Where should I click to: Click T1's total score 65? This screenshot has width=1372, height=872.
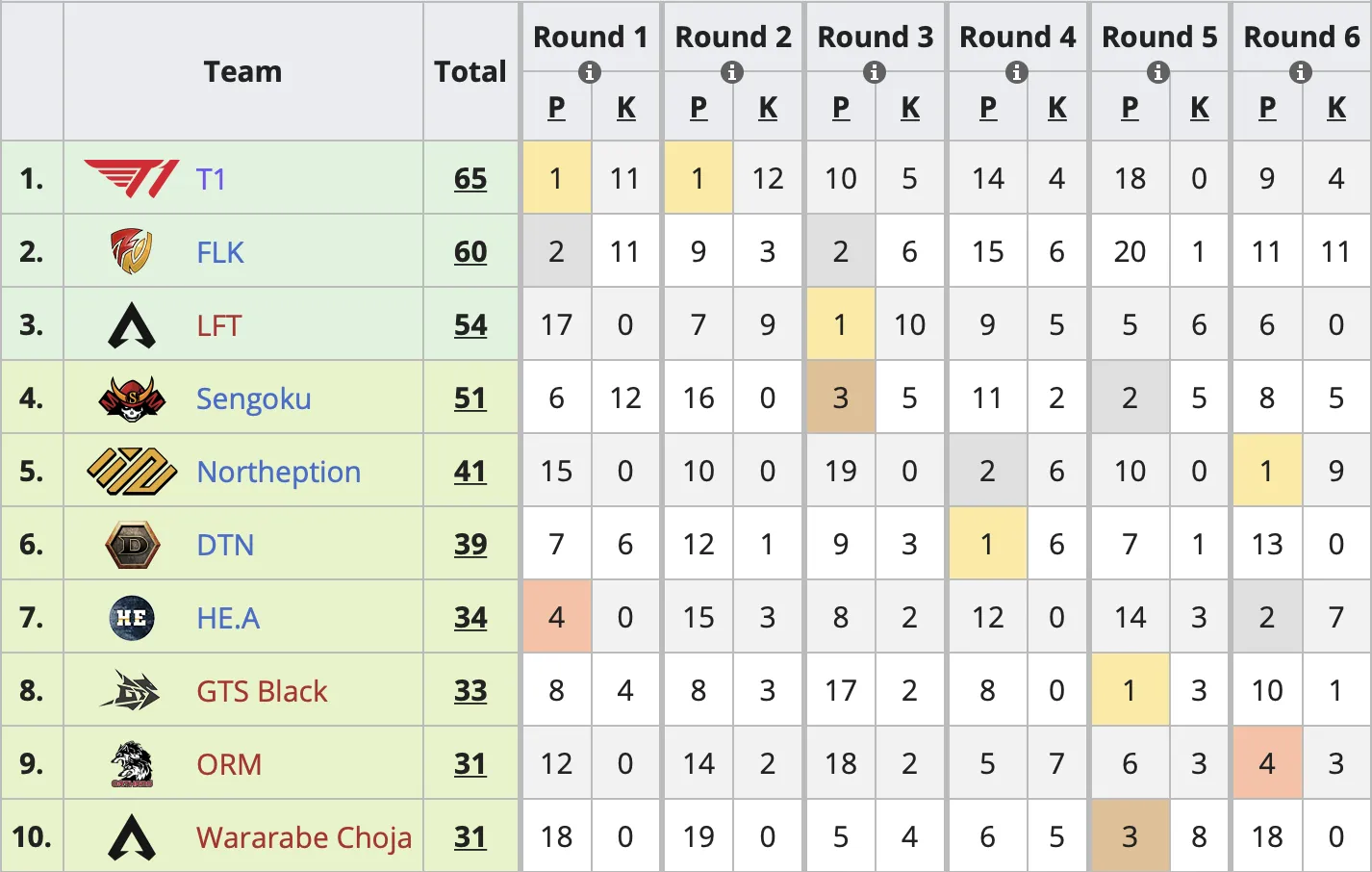pyautogui.click(x=470, y=179)
